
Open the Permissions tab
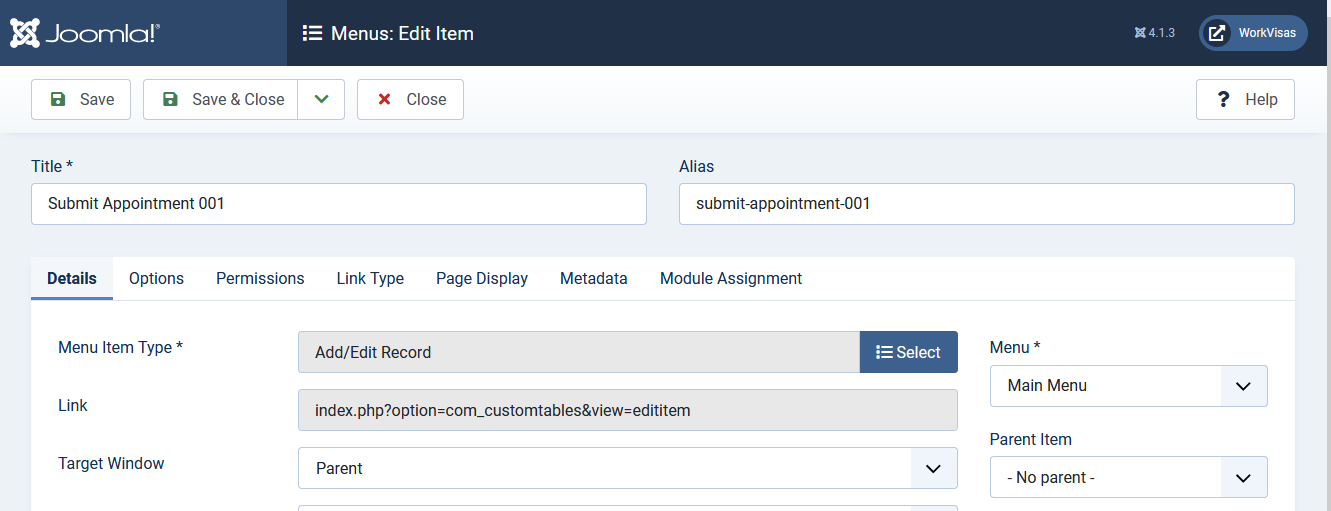(260, 278)
